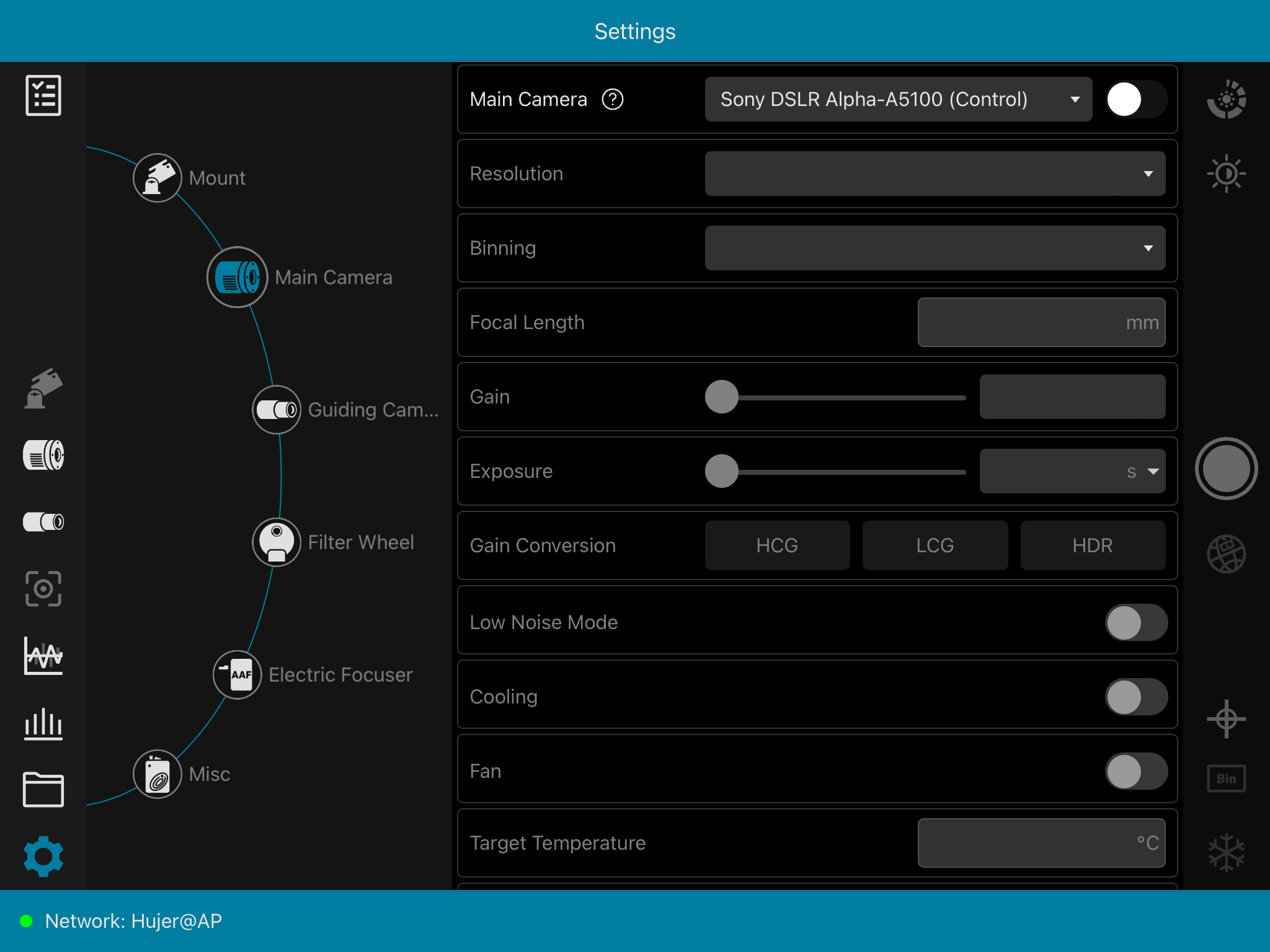Open the task checklist icon in sidebar
Viewport: 1270px width, 952px height.
43,95
